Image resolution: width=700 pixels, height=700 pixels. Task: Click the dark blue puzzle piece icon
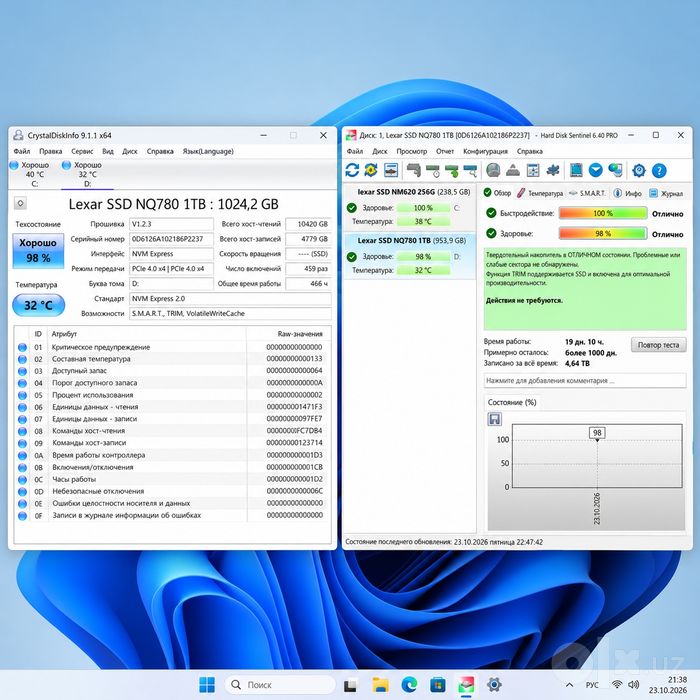pyautogui.click(x=553, y=170)
